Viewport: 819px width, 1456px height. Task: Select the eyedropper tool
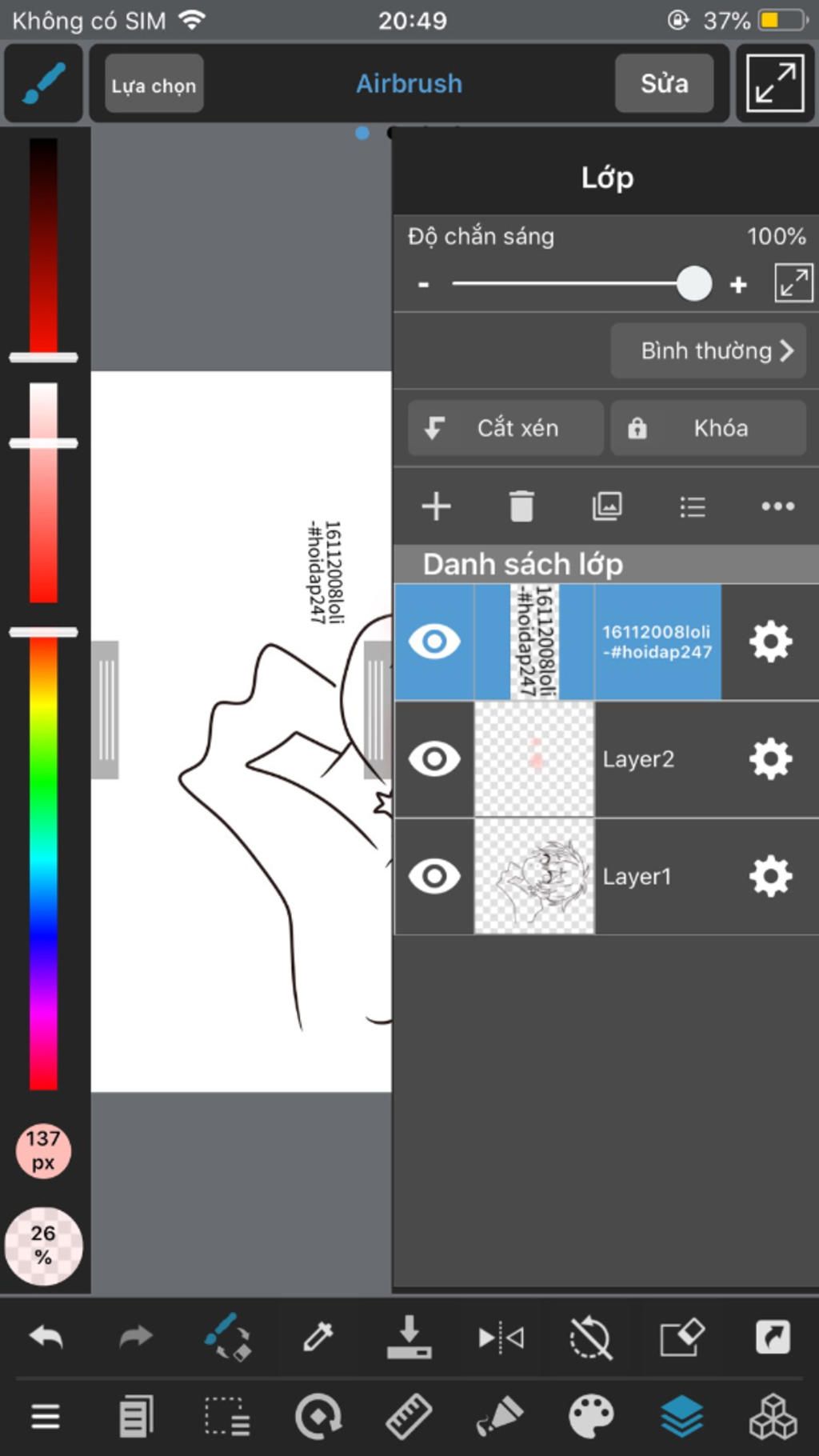point(318,1337)
